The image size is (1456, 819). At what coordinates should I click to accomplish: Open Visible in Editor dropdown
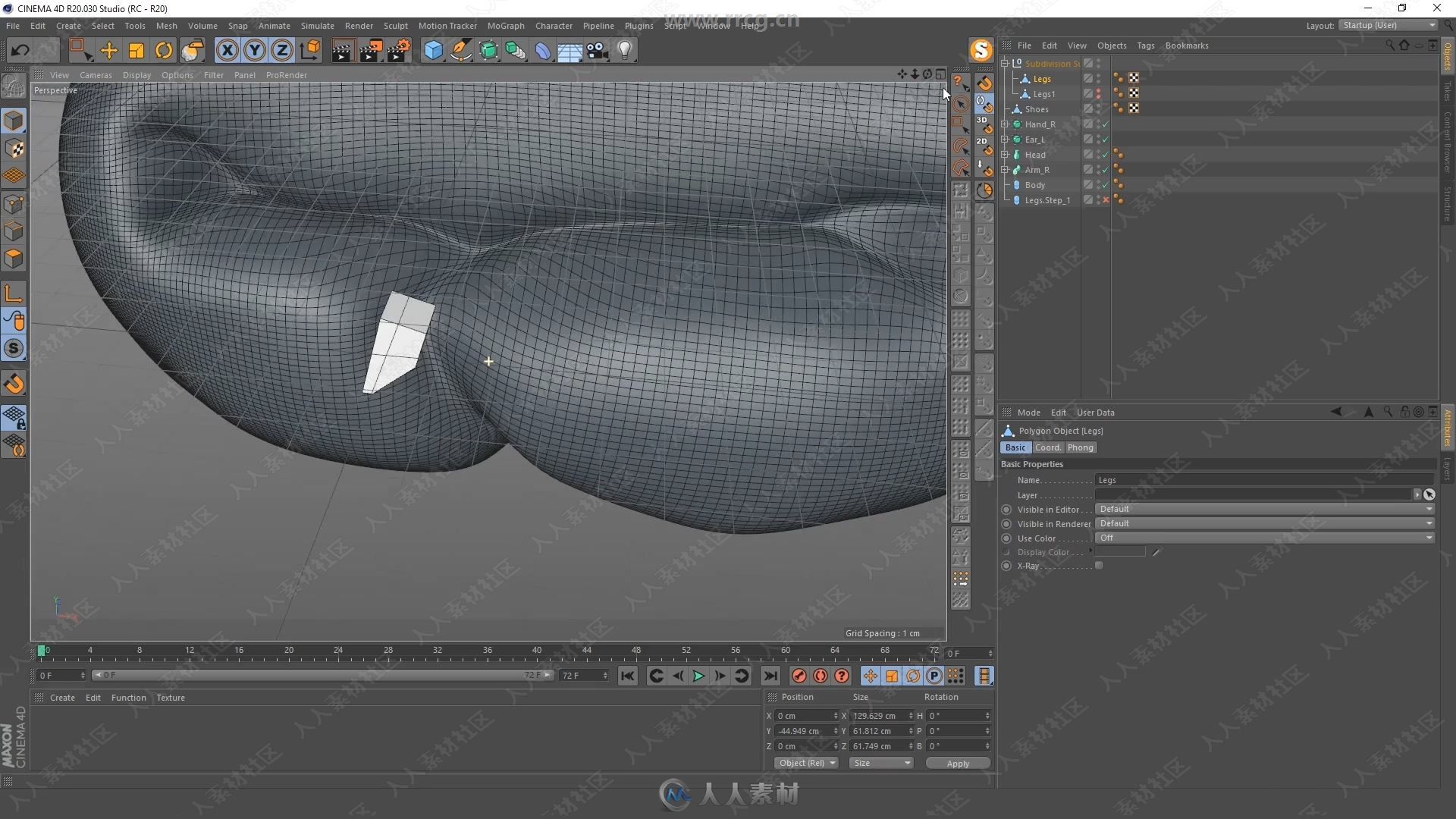tap(1265, 510)
